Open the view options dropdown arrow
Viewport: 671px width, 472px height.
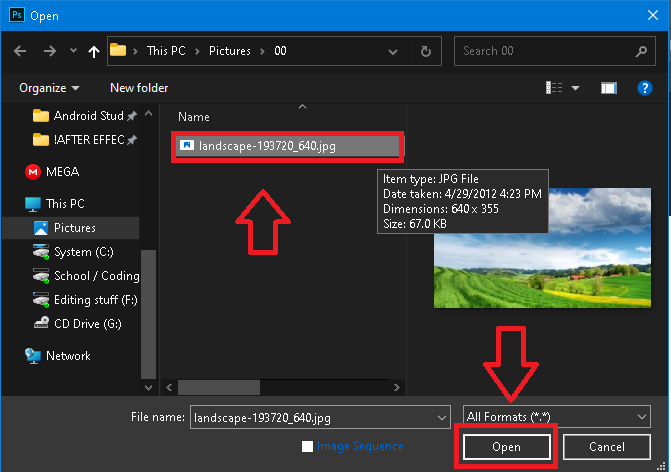point(575,88)
